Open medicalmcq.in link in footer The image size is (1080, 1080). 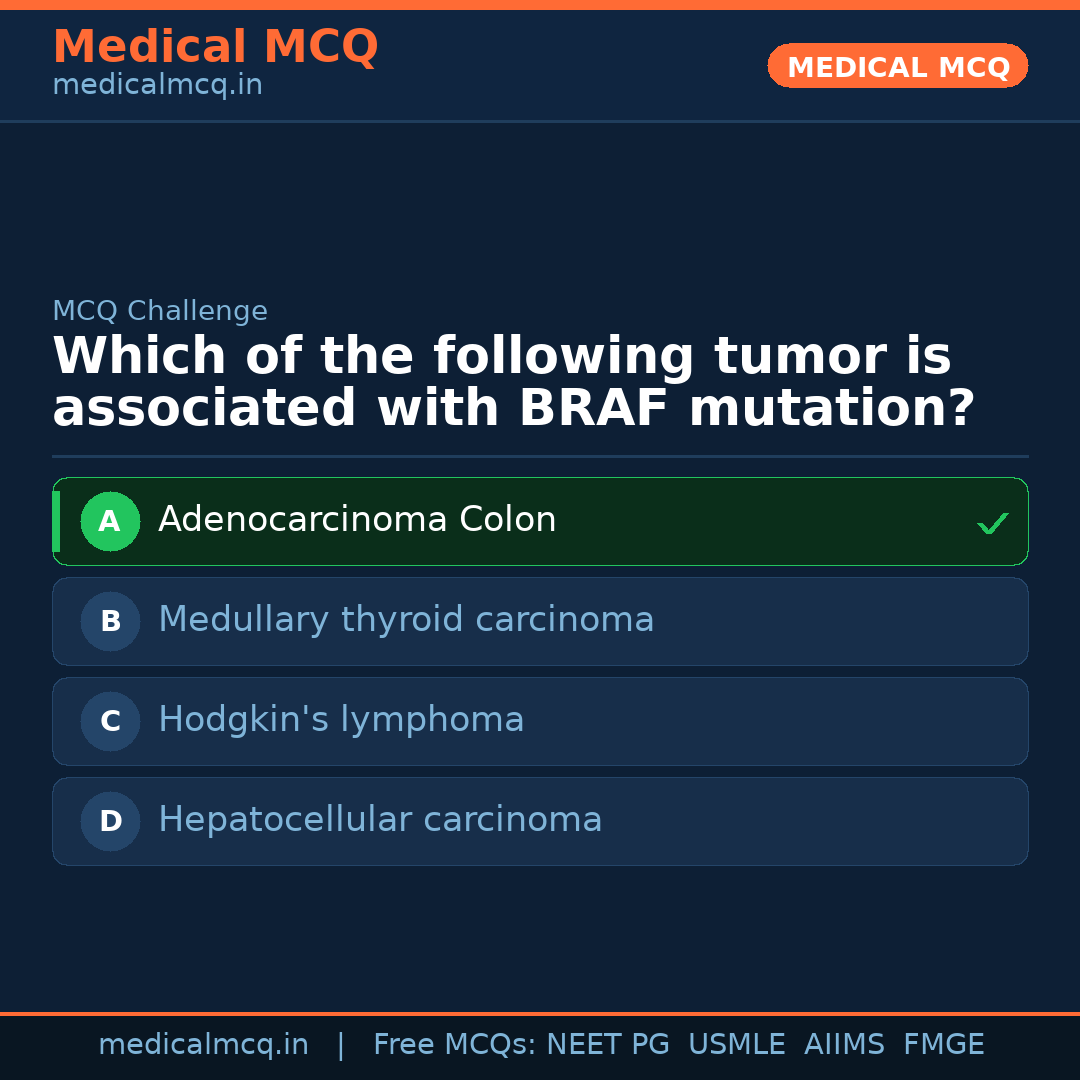(x=203, y=1045)
